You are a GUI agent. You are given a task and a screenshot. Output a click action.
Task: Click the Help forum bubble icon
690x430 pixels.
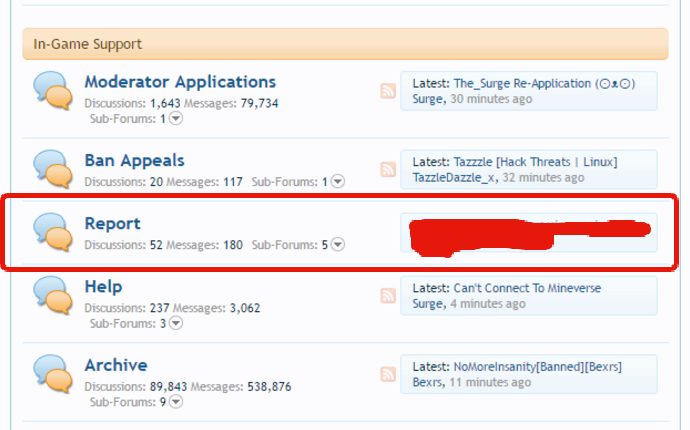53,295
